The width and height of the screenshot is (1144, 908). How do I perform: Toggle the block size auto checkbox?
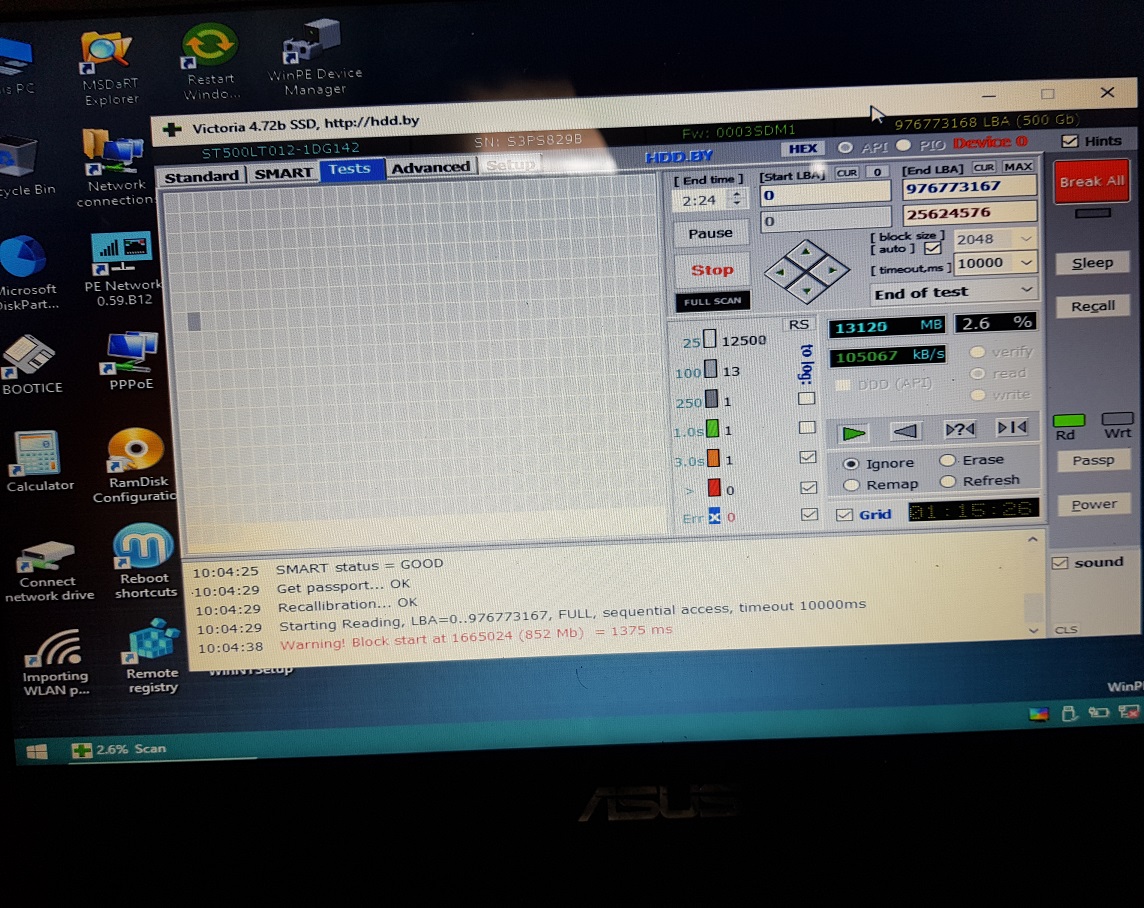click(x=932, y=249)
